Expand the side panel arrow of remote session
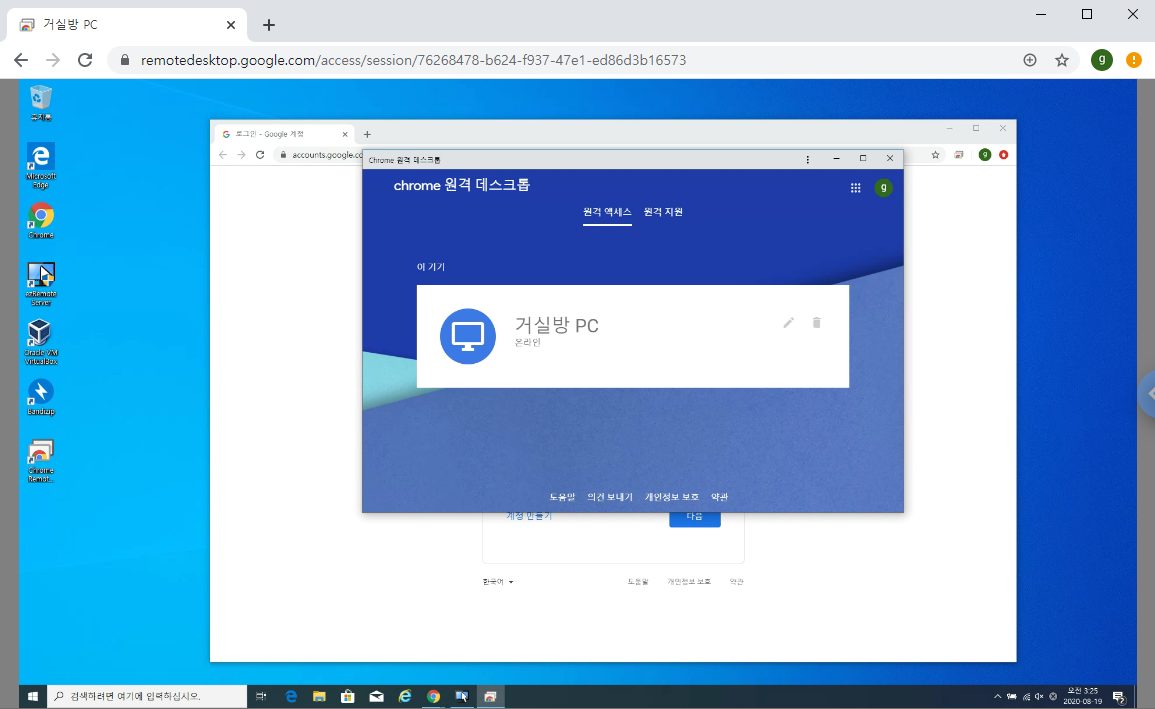 tap(1147, 394)
